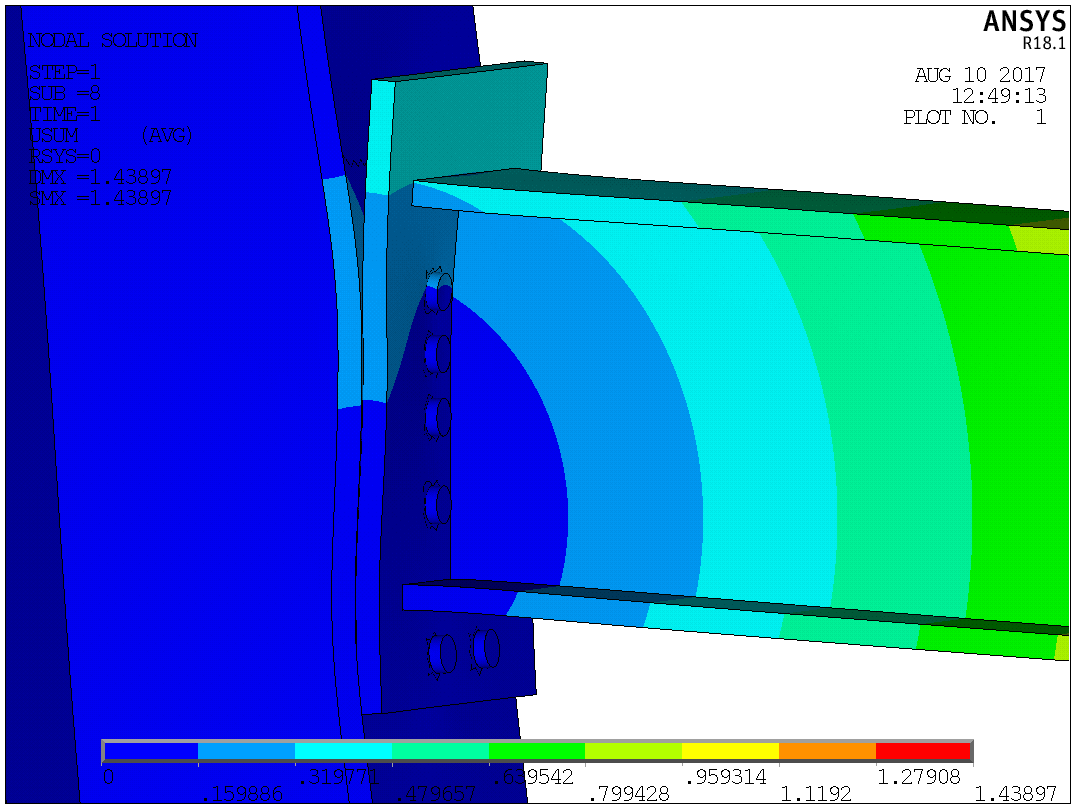
Task: Click the USUM result label
Action: tap(54, 135)
